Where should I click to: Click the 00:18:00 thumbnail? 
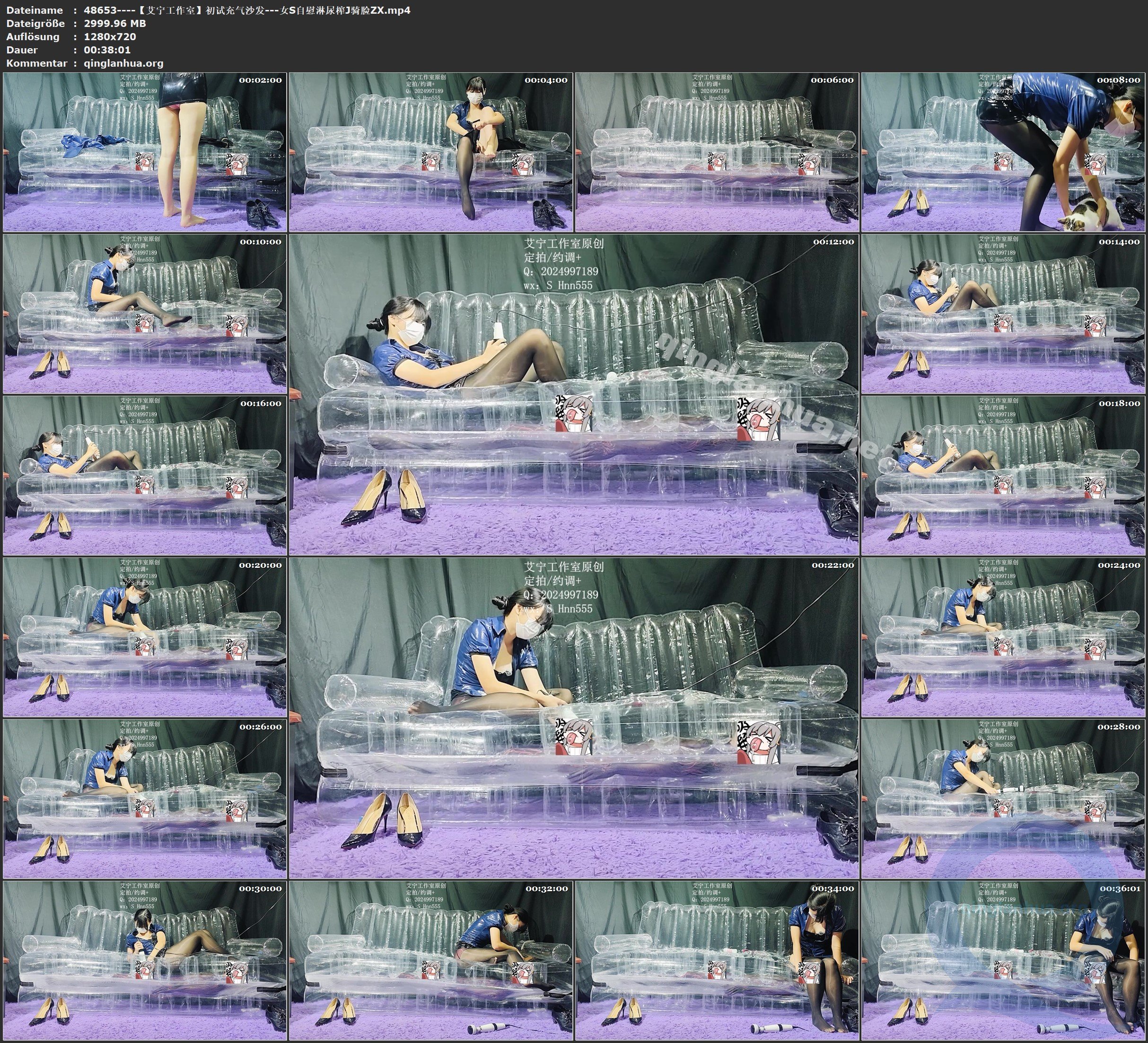1003,475
